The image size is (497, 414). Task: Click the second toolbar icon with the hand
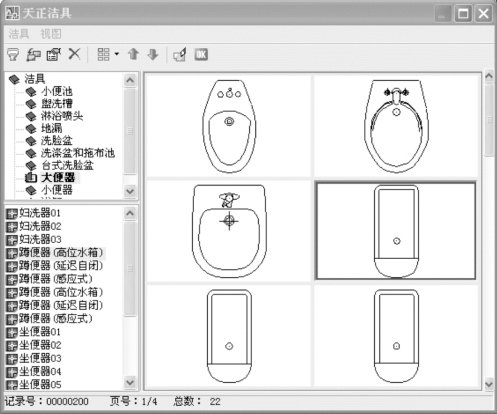tap(33, 54)
